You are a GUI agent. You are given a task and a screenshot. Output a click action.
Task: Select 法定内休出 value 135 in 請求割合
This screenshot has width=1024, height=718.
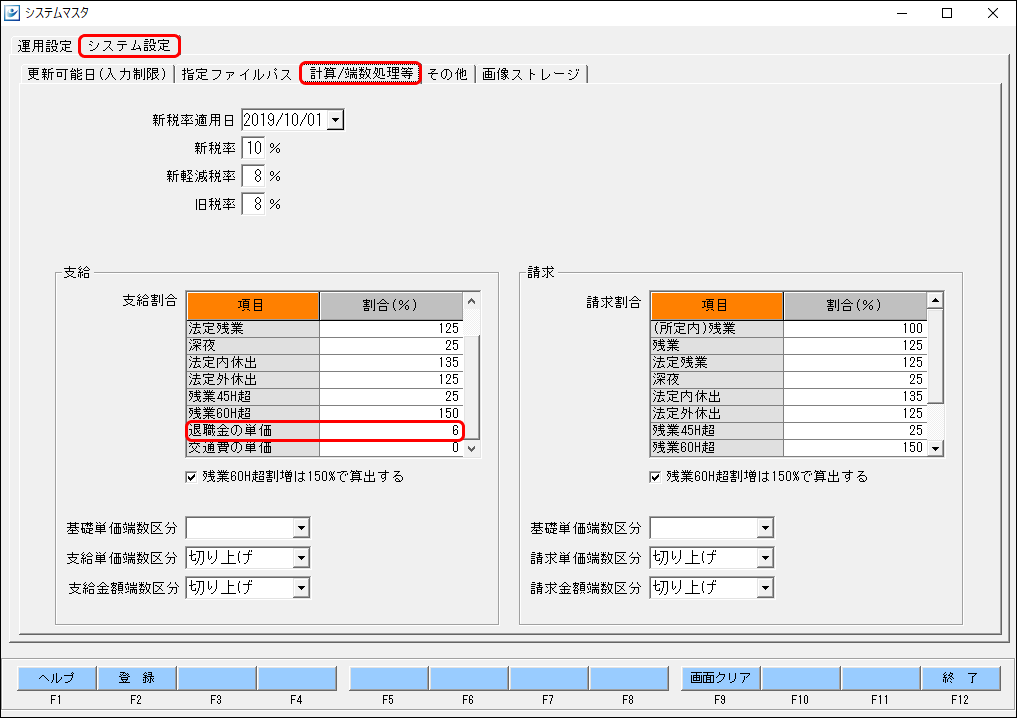[x=855, y=397]
